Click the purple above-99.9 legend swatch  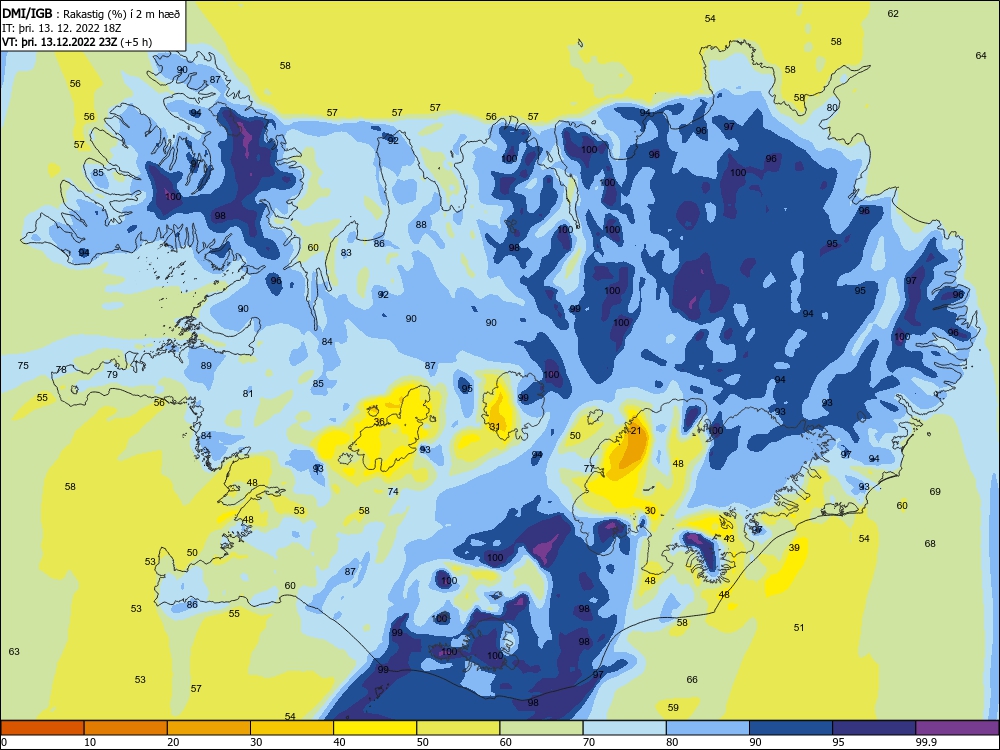[x=957, y=728]
